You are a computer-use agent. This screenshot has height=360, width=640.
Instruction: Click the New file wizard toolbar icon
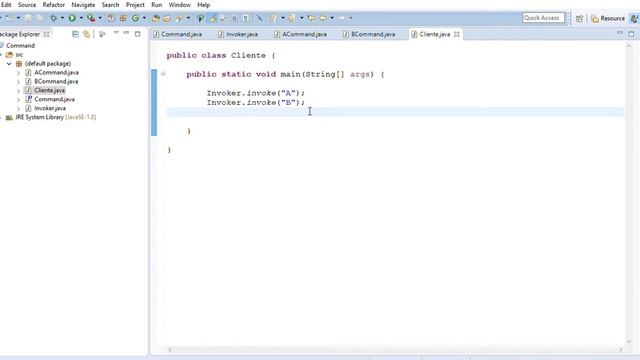click(9, 18)
